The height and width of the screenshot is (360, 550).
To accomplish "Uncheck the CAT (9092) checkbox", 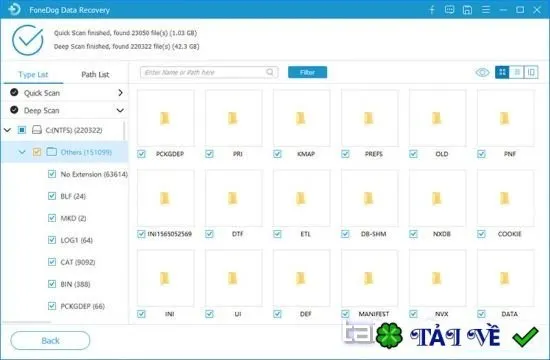I will pyautogui.click(x=52, y=262).
